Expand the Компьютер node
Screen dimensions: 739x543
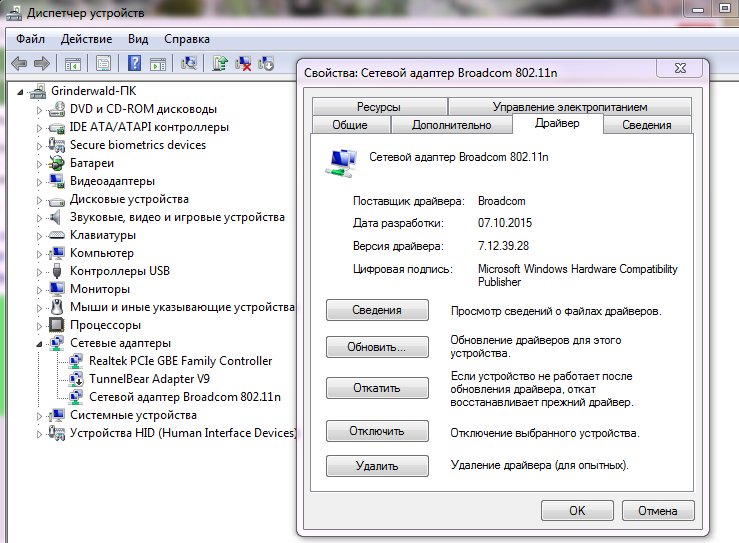pyautogui.click(x=40, y=254)
